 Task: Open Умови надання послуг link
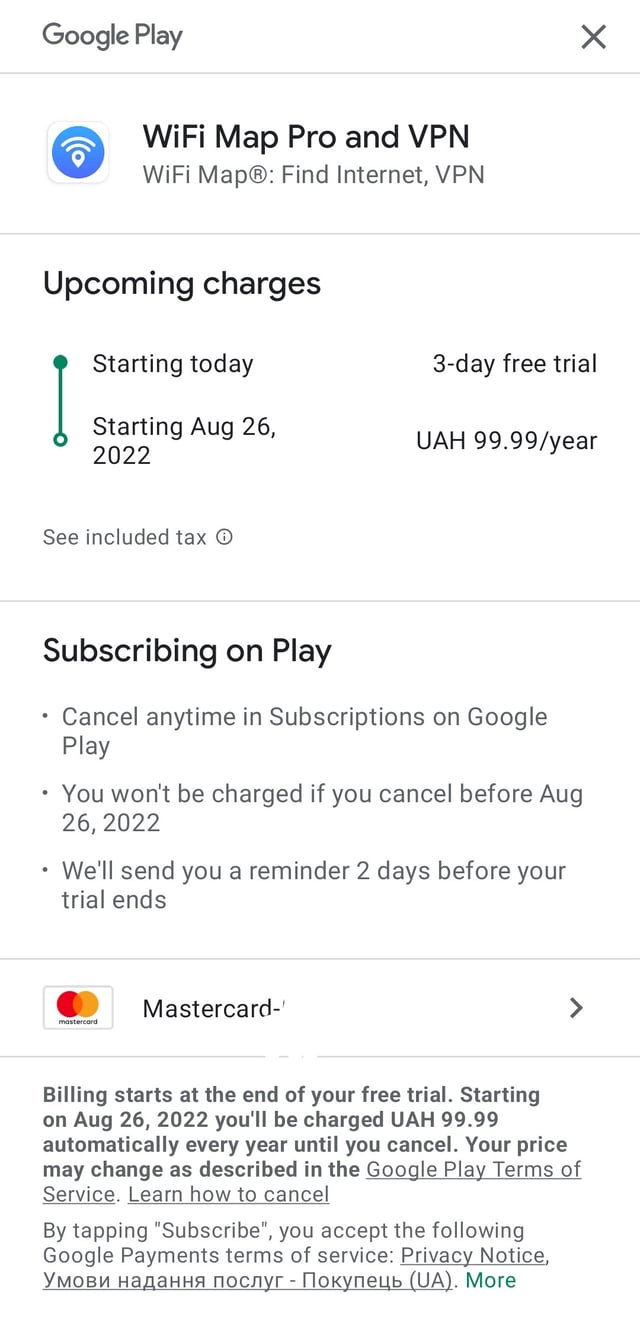(x=249, y=1280)
